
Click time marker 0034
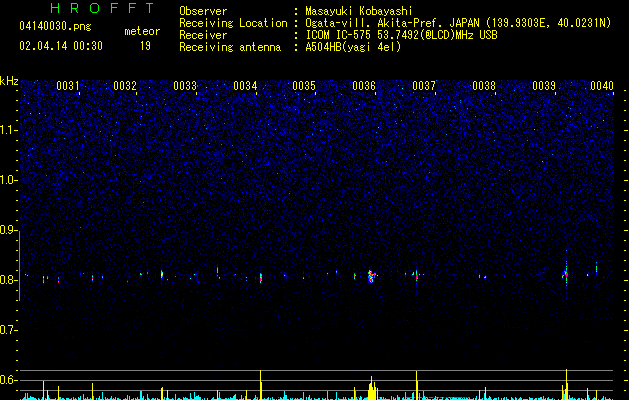pyautogui.click(x=245, y=86)
